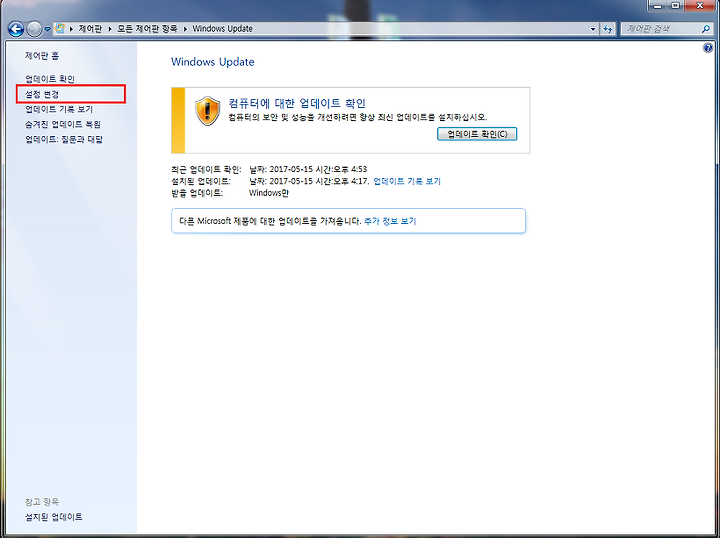
Task: Click the 최근 업데이트 확인 date value
Action: coord(308,169)
